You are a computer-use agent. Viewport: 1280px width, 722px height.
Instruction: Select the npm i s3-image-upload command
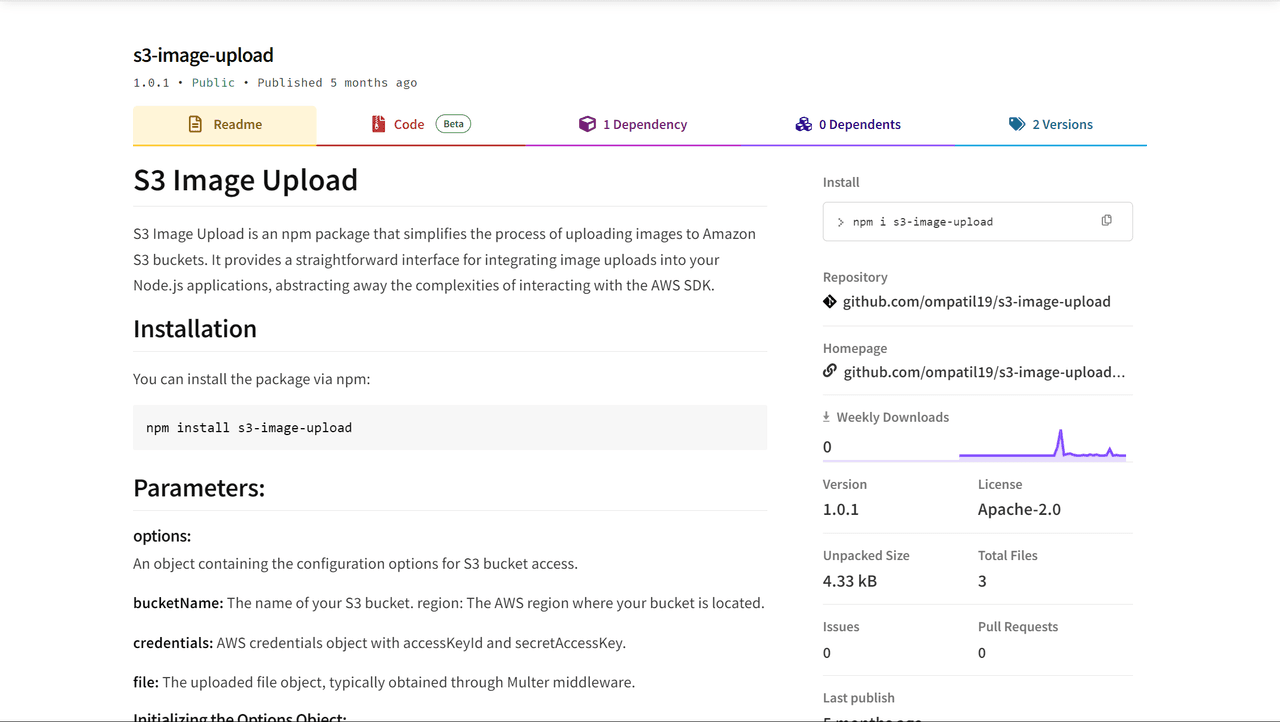click(x=922, y=222)
